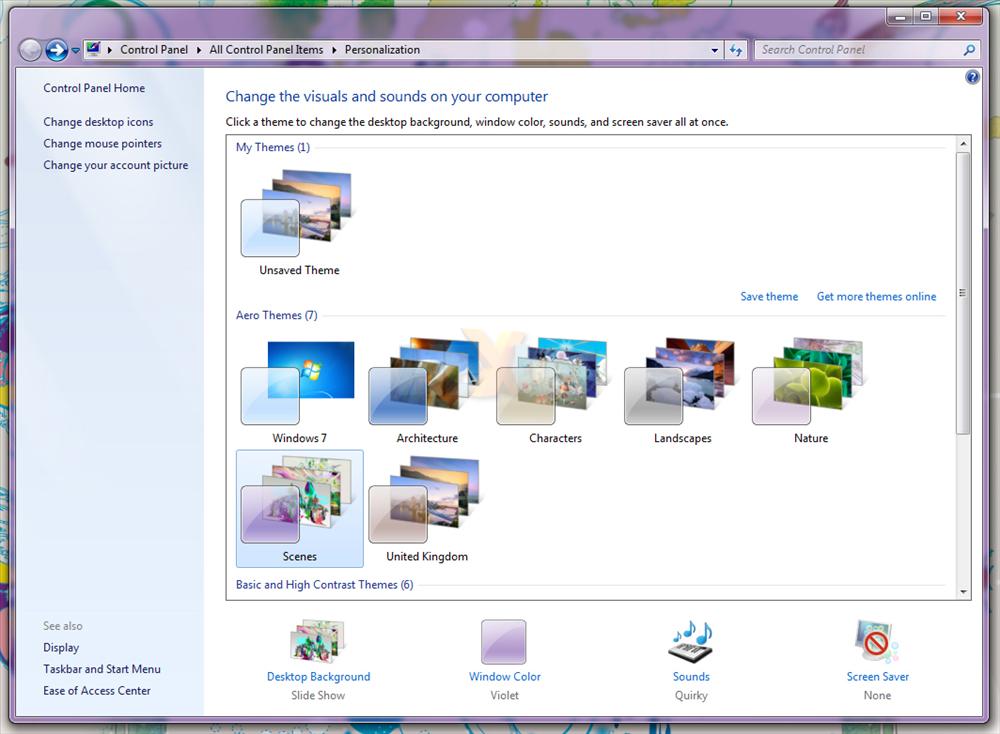1000x734 pixels.
Task: Close the Personalization window
Action: 960,17
